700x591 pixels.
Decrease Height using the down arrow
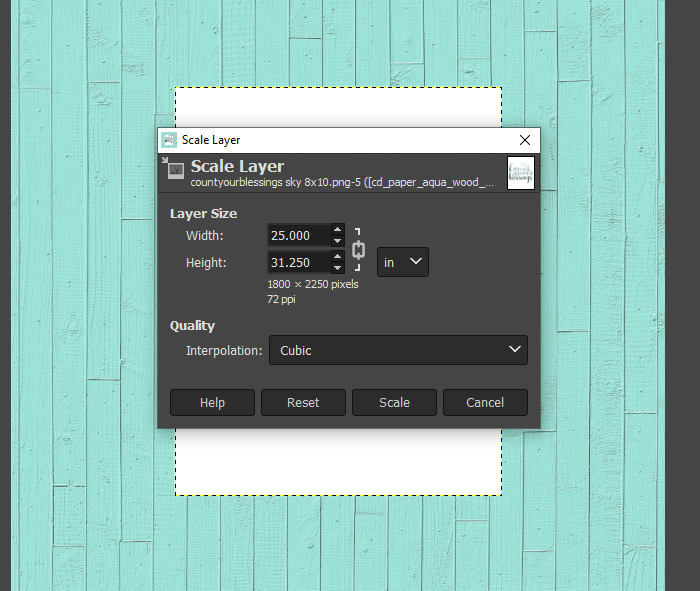[x=337, y=268]
